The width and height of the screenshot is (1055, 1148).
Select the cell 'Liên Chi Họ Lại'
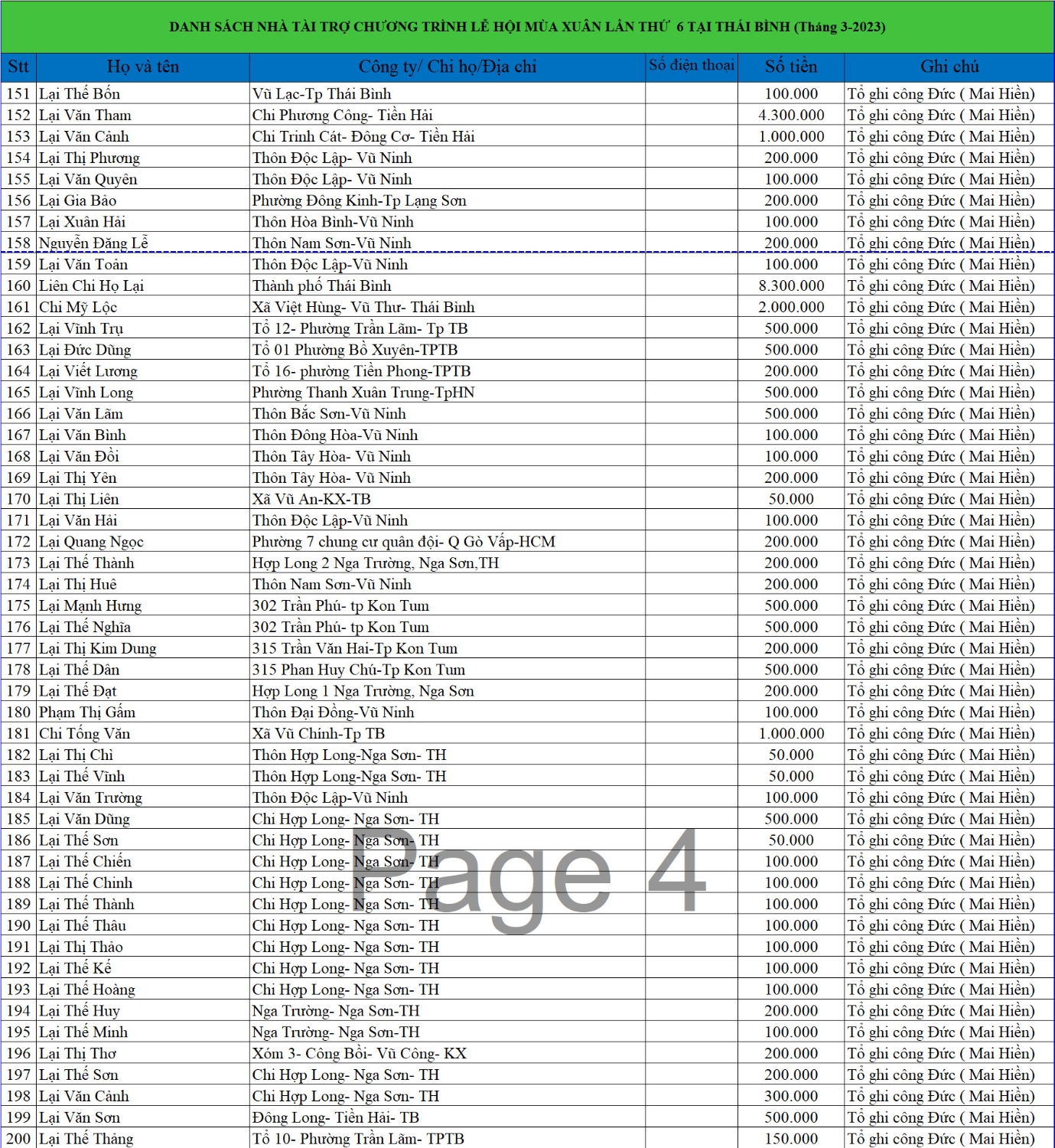click(x=91, y=286)
